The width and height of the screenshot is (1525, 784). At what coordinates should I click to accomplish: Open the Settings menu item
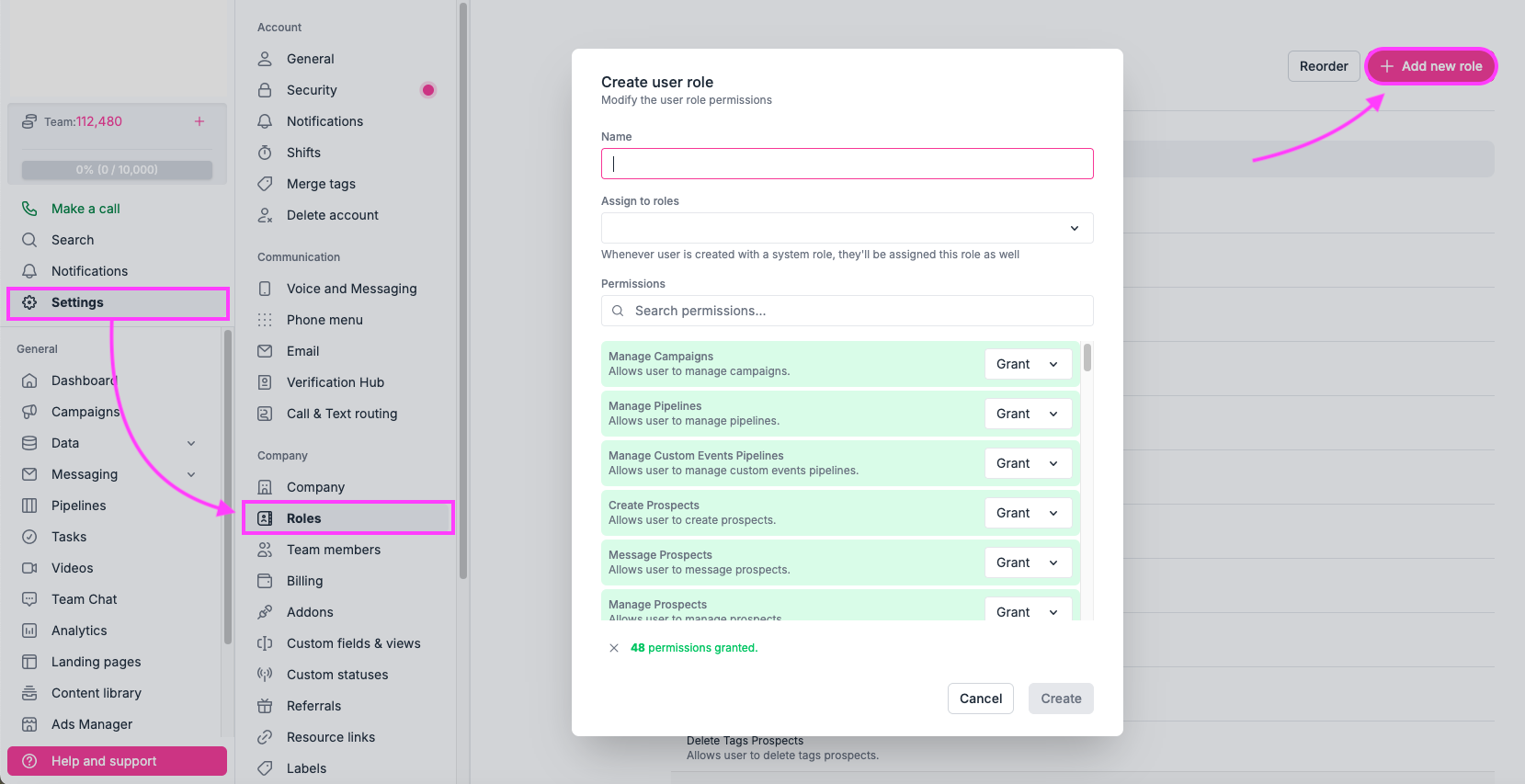tap(118, 302)
